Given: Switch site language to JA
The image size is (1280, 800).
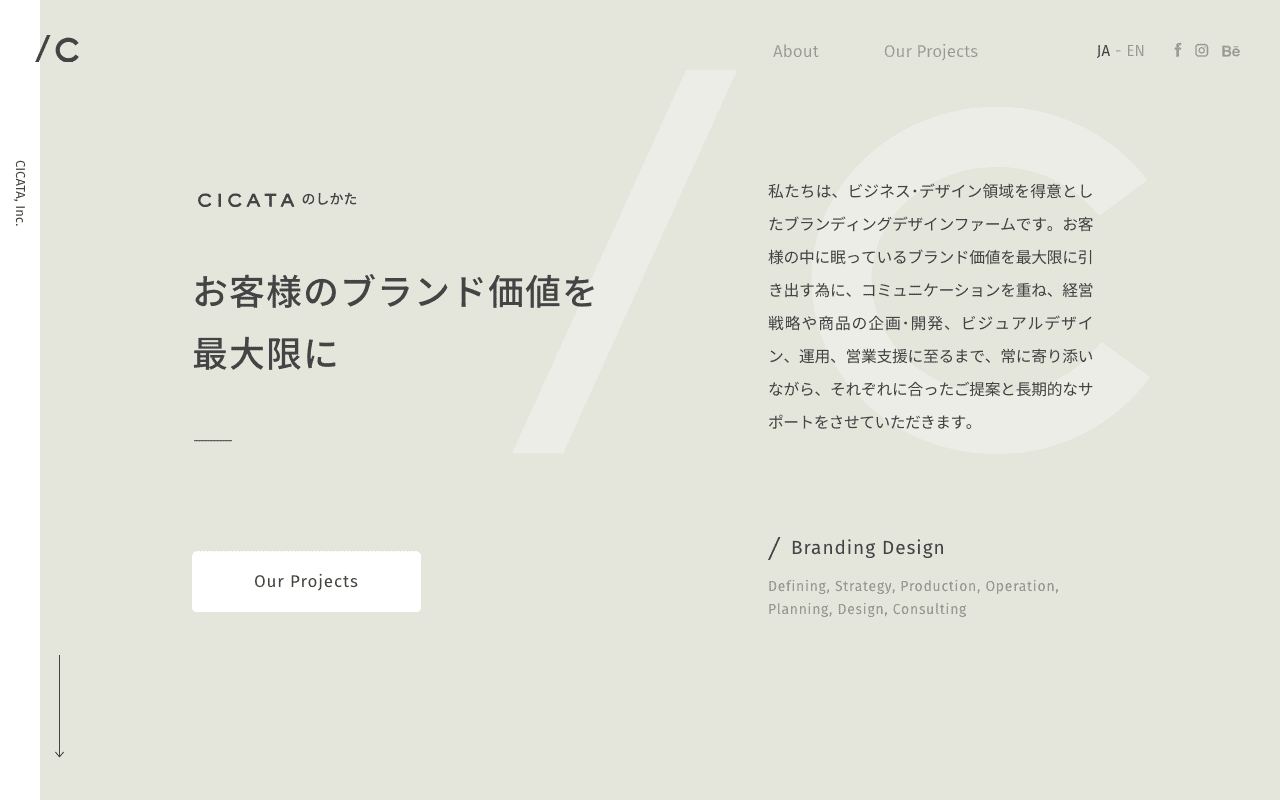Looking at the screenshot, I should (1103, 51).
